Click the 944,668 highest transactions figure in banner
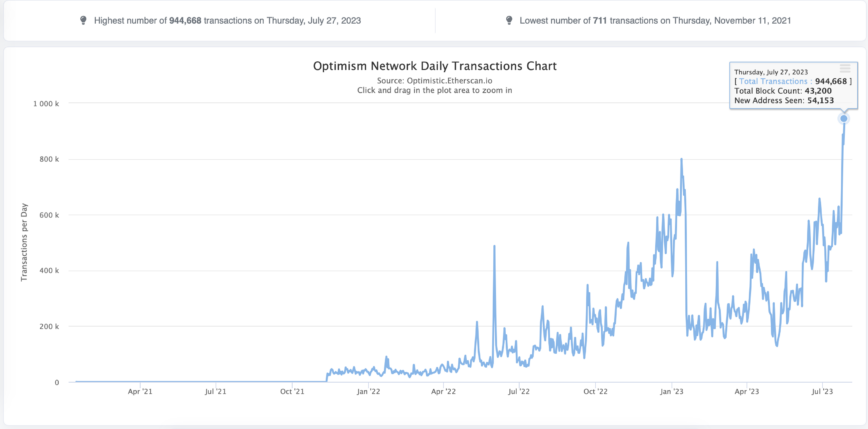 click(x=185, y=21)
